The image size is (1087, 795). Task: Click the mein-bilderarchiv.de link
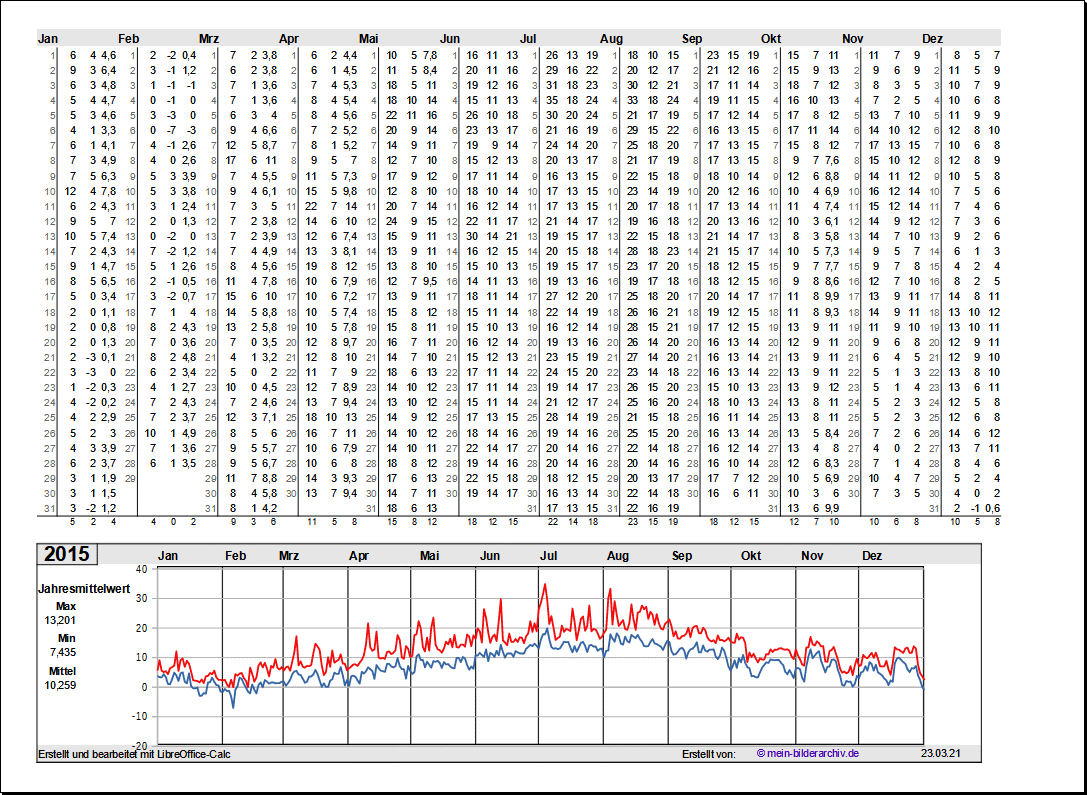[x=808, y=753]
